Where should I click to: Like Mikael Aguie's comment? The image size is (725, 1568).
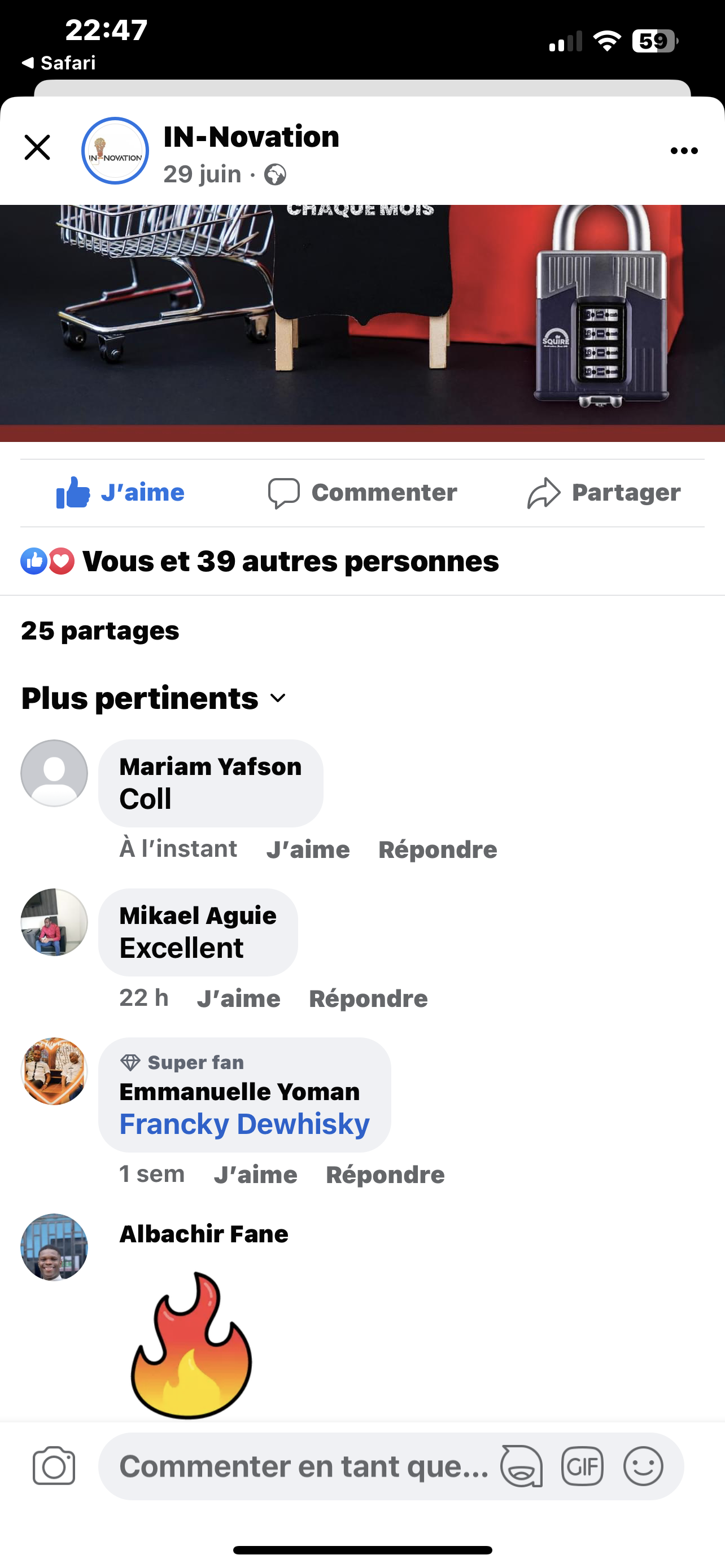tap(239, 998)
